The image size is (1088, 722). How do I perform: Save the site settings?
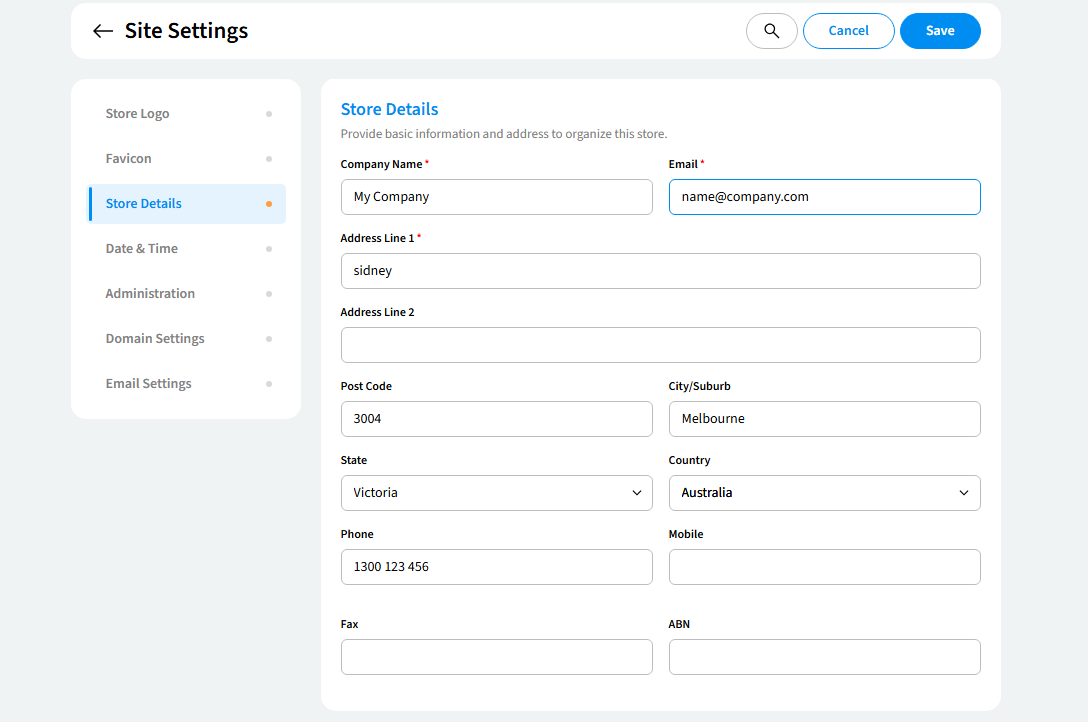tap(939, 31)
